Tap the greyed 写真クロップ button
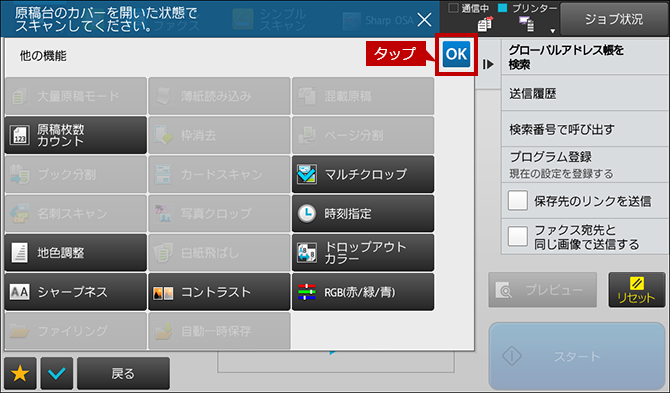Viewport: 670px width, 393px height. point(219,214)
